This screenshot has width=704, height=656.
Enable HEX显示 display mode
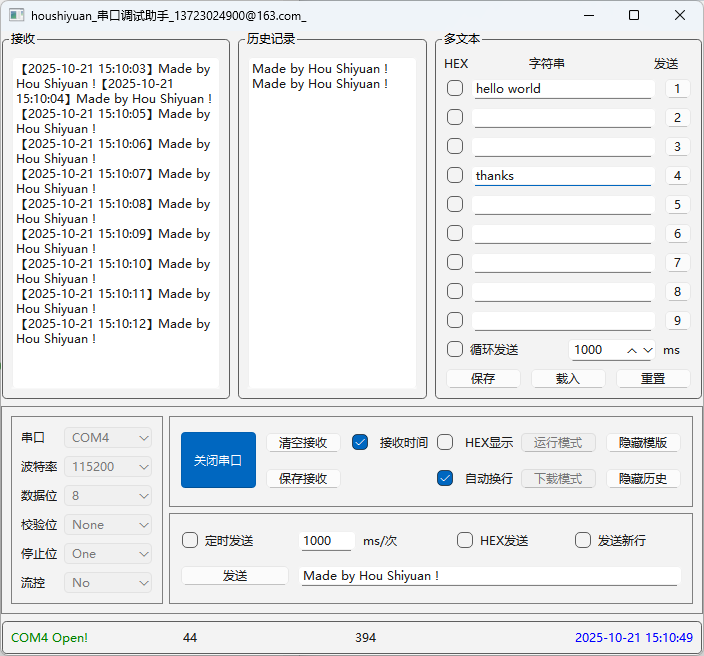click(x=445, y=442)
